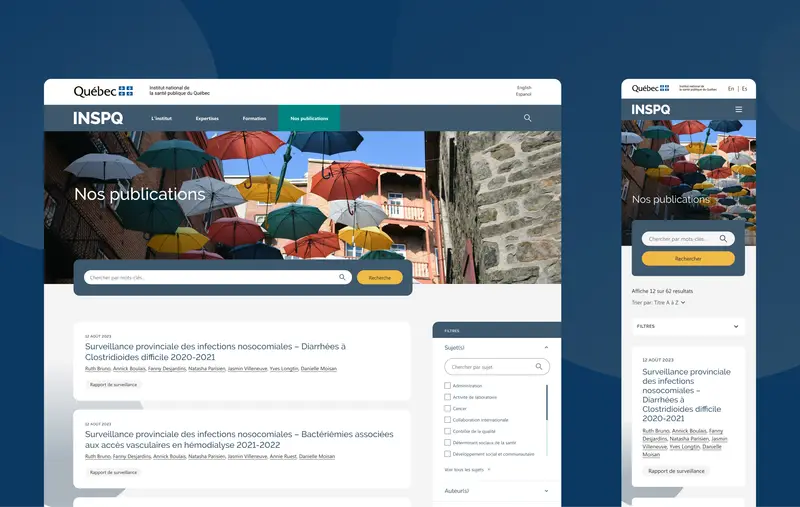800x507 pixels.
Task: Click author Natasha Parisien in first desktop card
Action: click(207, 368)
